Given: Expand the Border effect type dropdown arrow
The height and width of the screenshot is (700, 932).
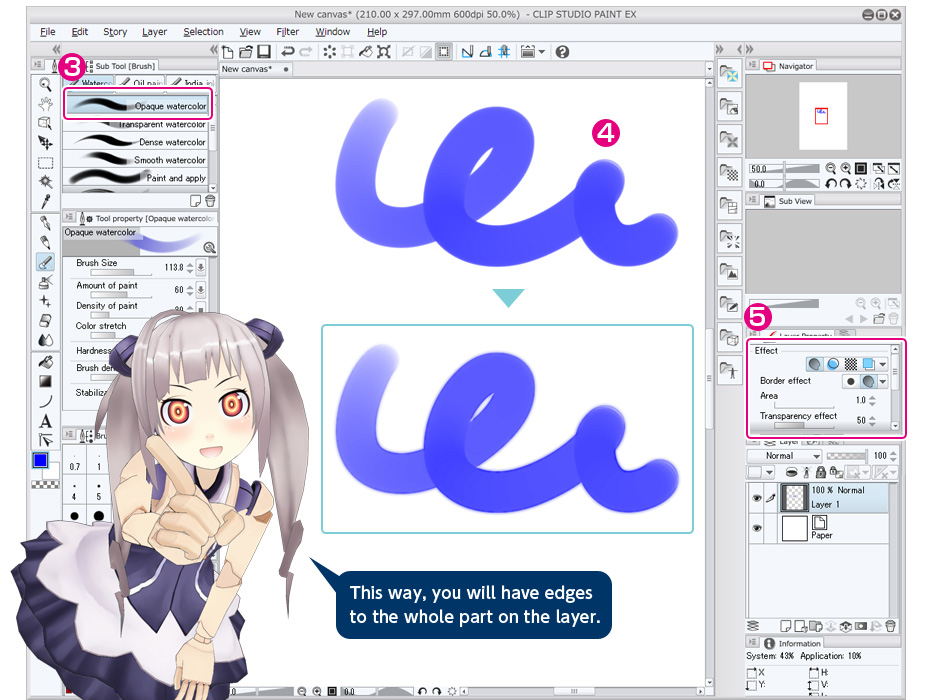Looking at the screenshot, I should tap(883, 382).
